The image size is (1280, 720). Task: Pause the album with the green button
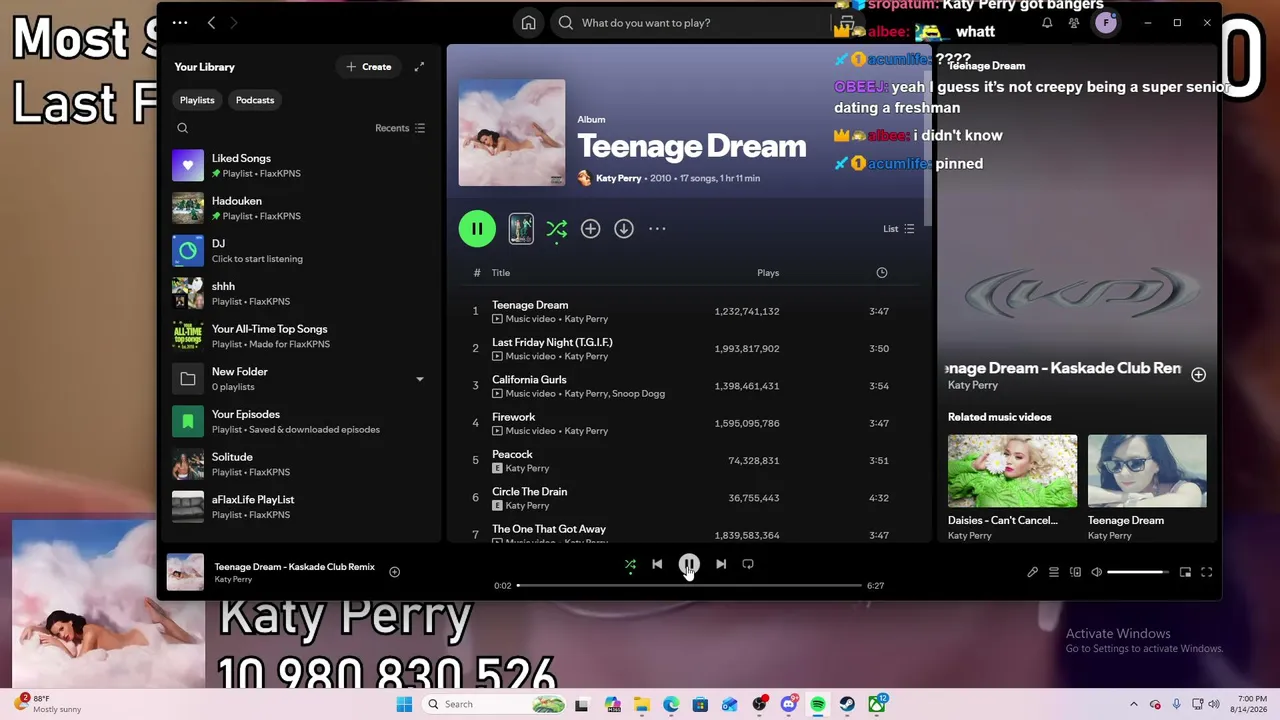click(477, 229)
